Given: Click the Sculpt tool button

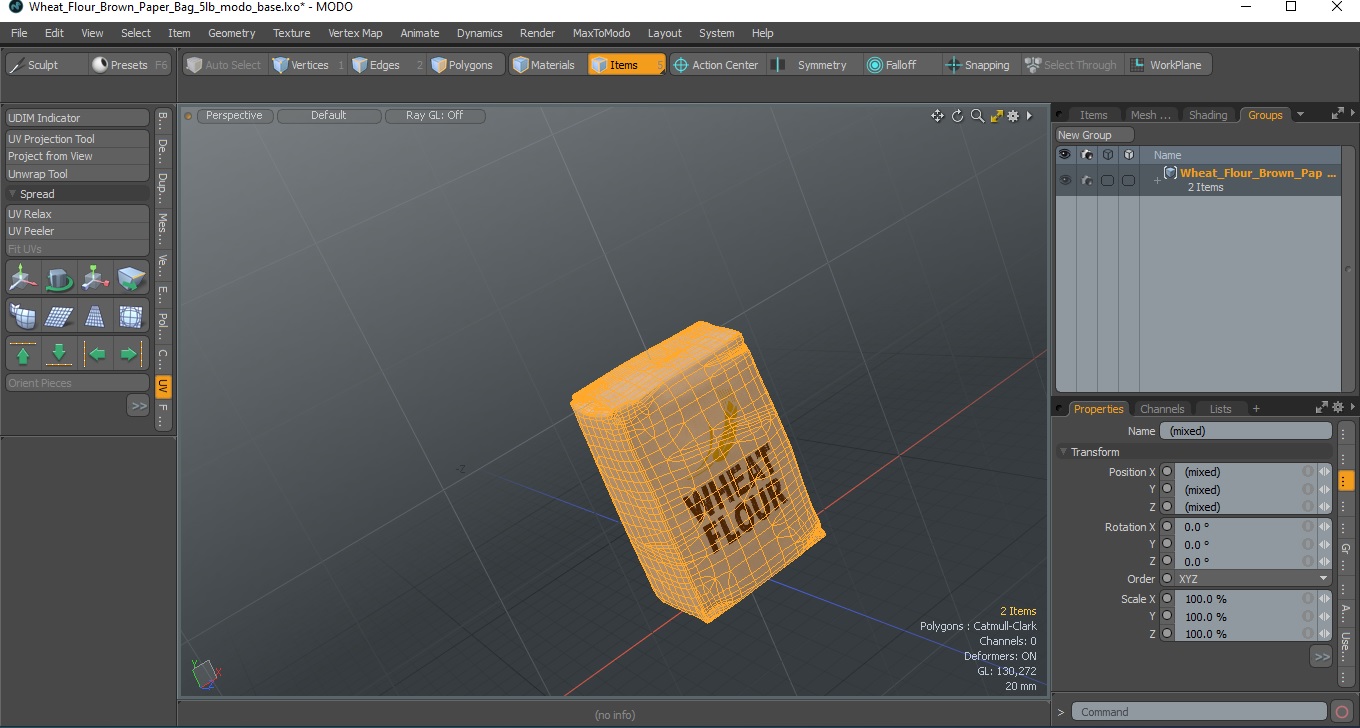Looking at the screenshot, I should (46, 65).
